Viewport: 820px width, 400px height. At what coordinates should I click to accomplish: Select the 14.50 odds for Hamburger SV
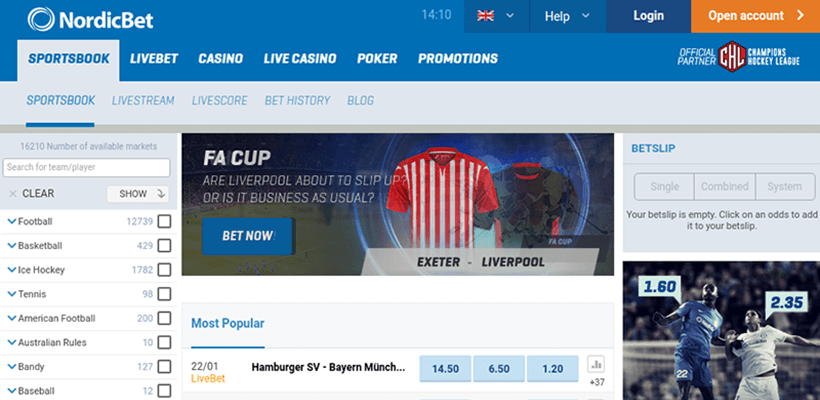click(446, 369)
